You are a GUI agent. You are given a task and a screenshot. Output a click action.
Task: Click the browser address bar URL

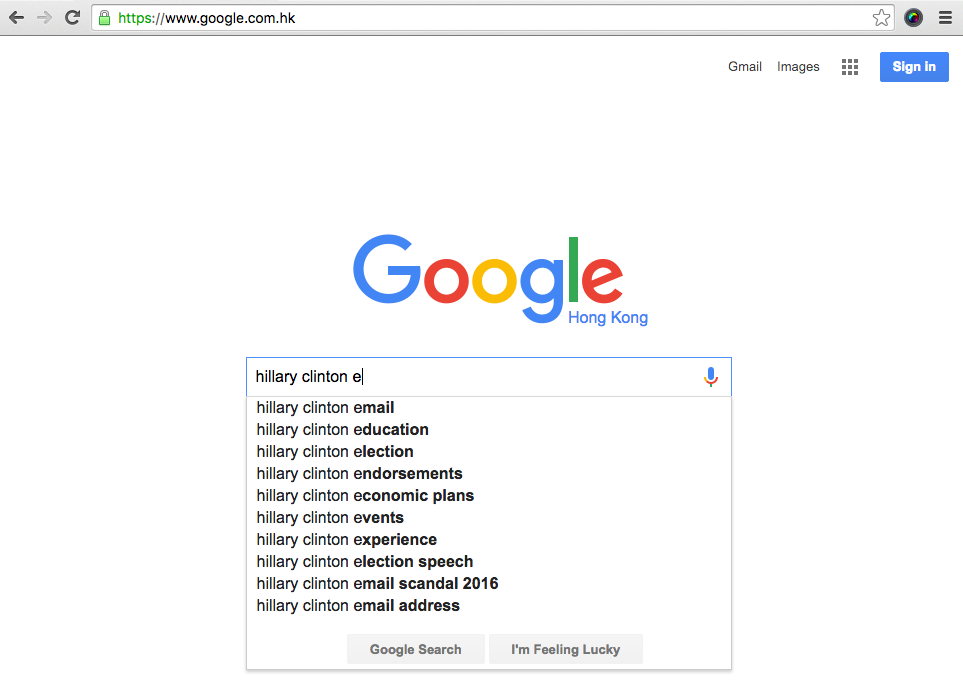207,18
